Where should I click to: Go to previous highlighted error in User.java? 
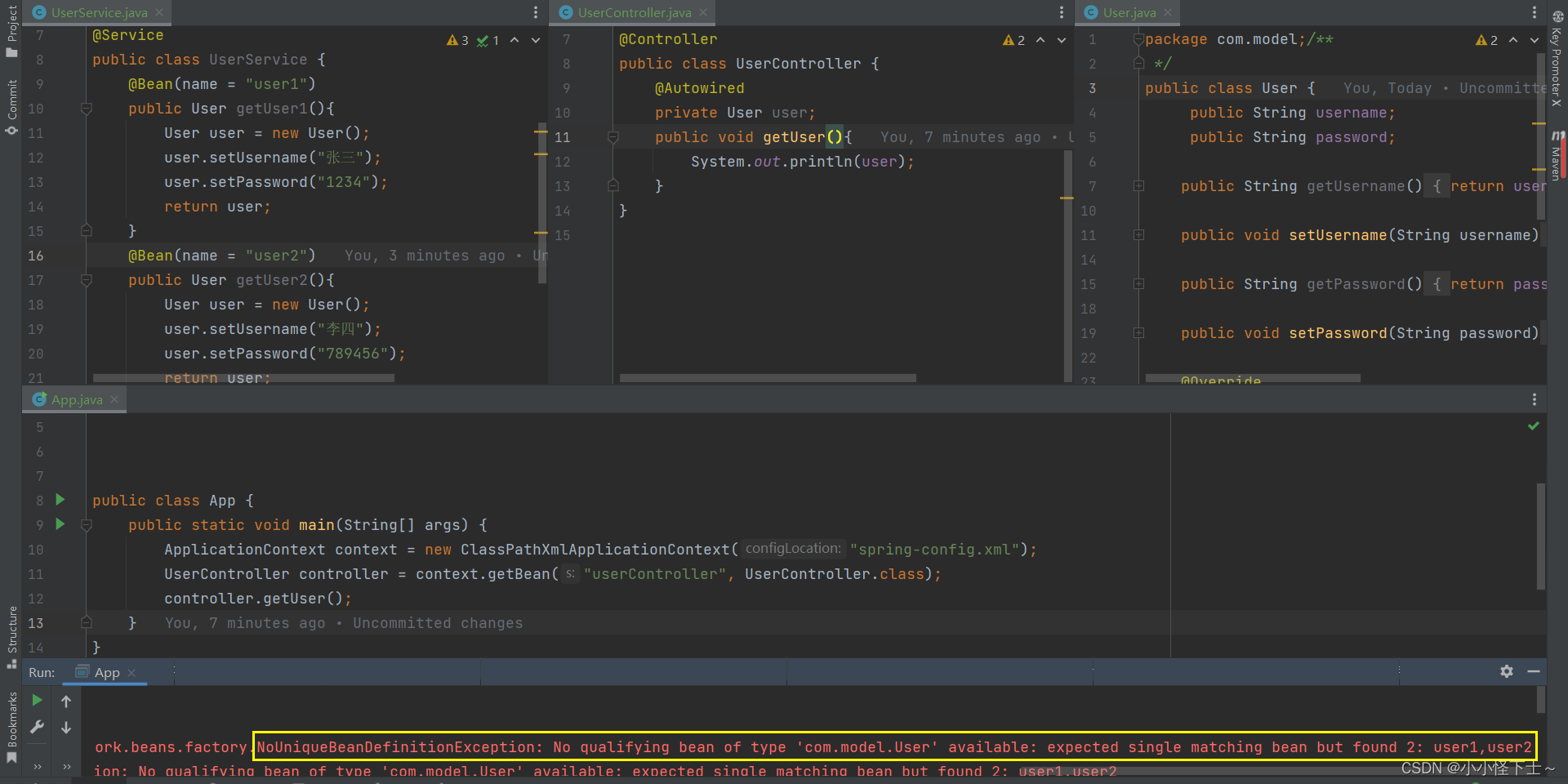[x=1513, y=40]
